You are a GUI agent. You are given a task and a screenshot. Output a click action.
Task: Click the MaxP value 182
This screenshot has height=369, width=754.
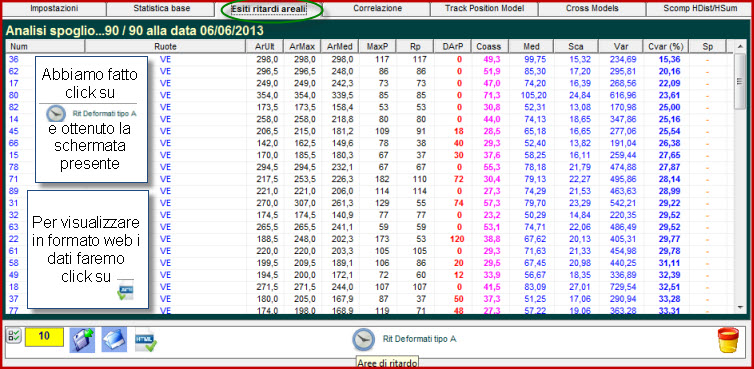pos(381,179)
